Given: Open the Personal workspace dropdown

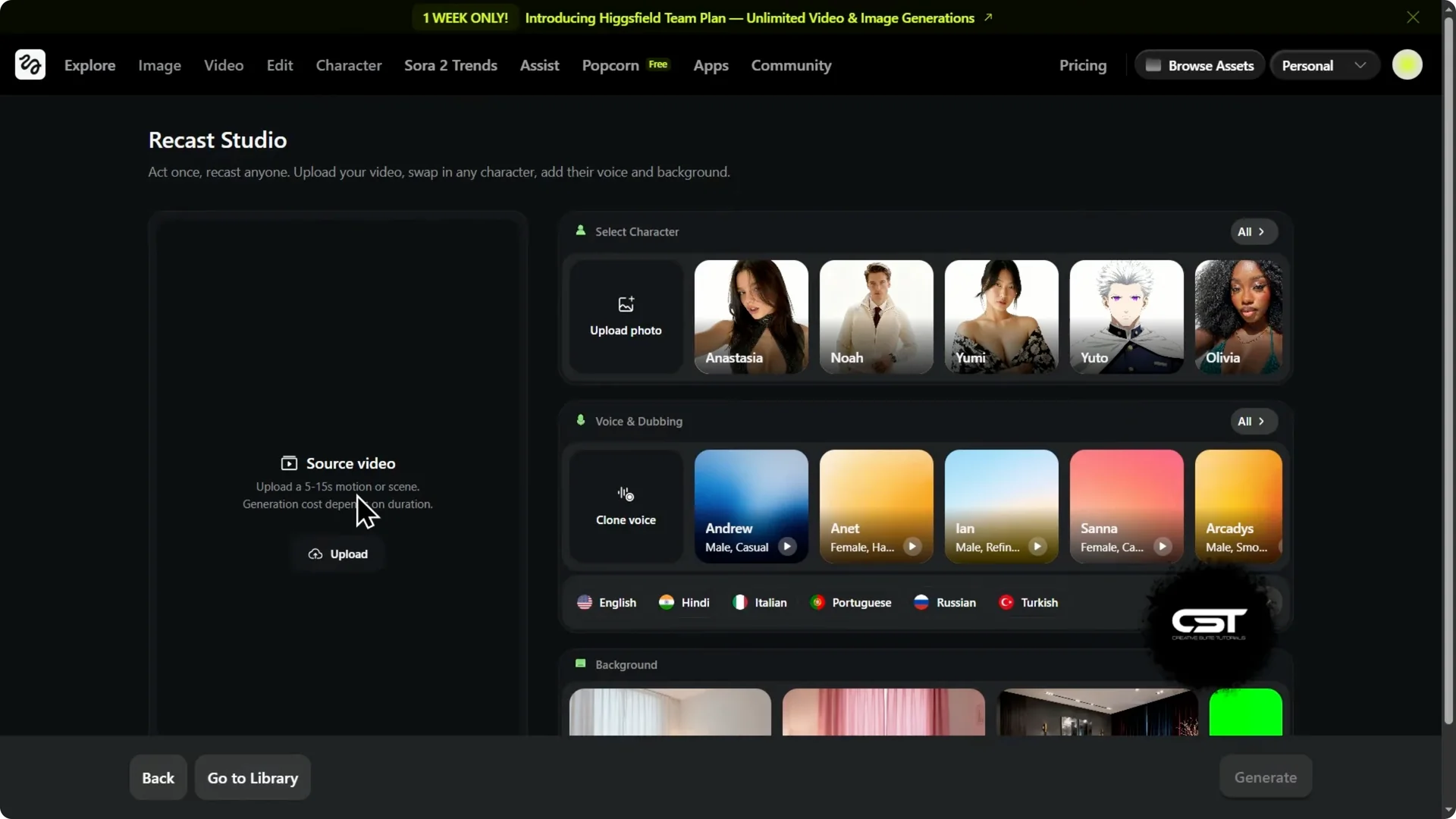Looking at the screenshot, I should [x=1323, y=64].
